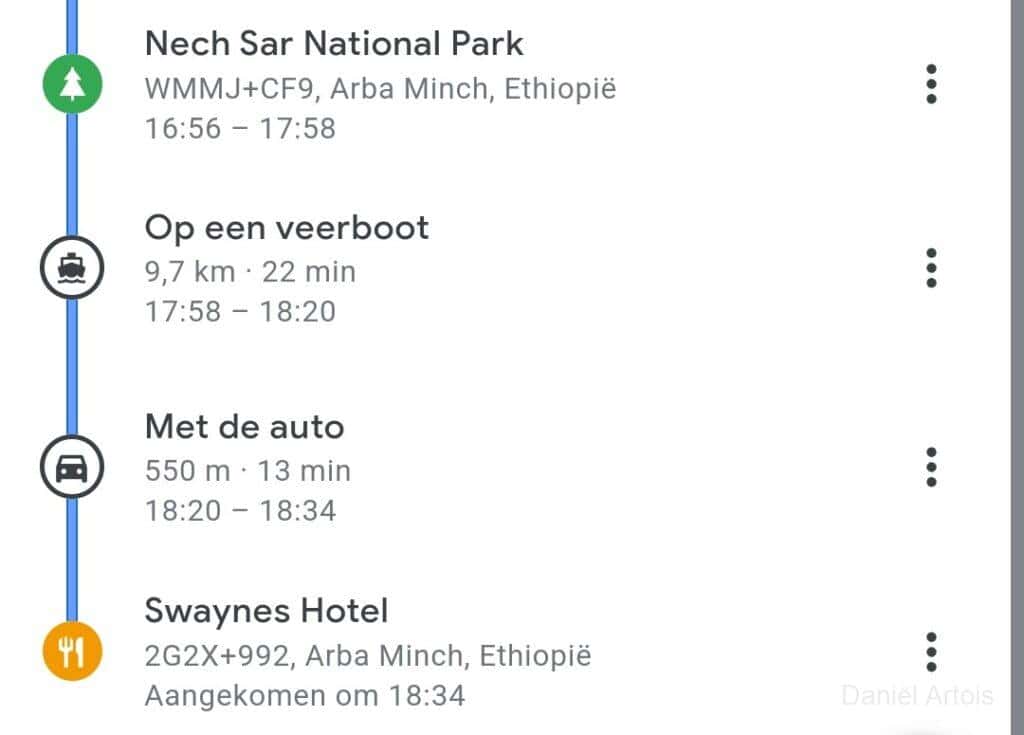Click "Aangekomen om 18:34" arrival text

(305, 695)
